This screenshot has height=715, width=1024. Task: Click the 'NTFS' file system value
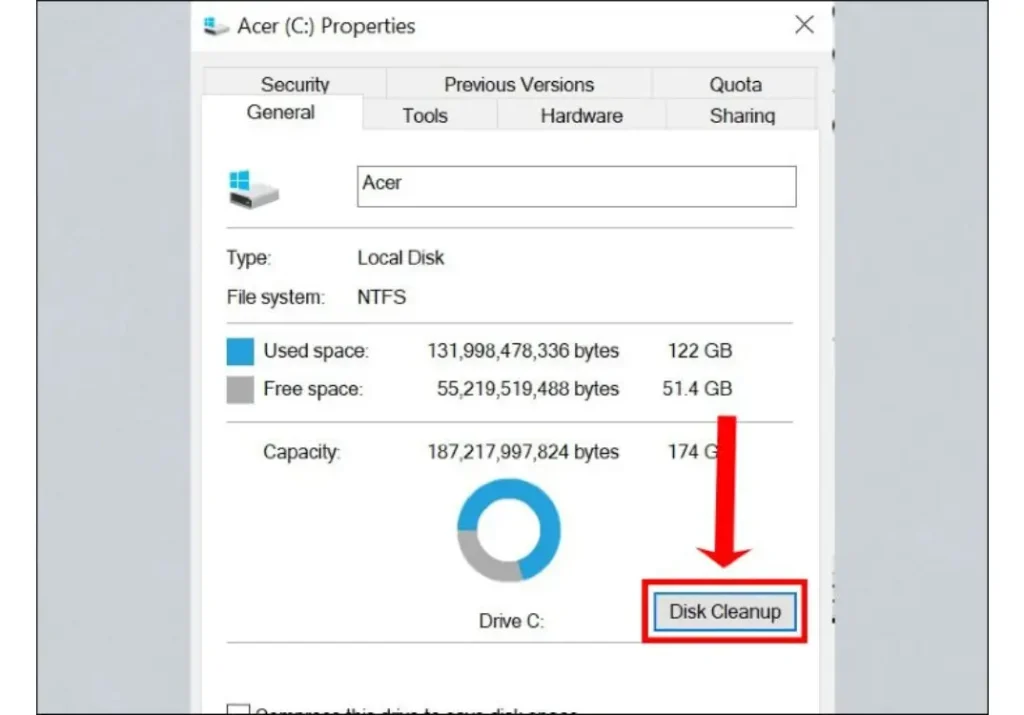381,297
